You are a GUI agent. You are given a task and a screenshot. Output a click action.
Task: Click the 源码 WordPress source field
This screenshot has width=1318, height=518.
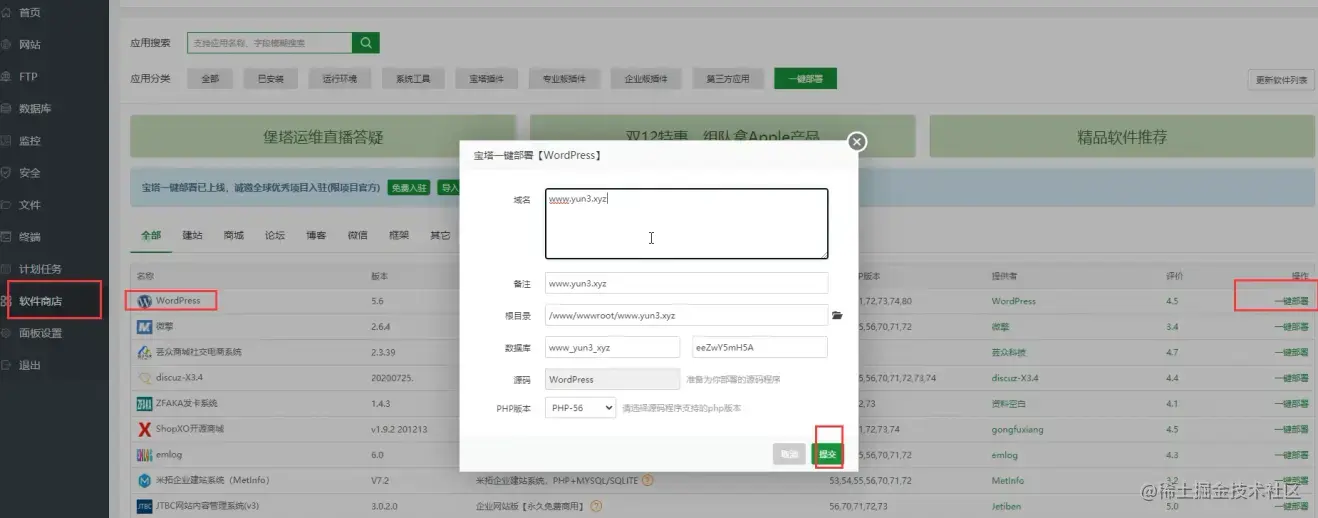[x=612, y=379]
